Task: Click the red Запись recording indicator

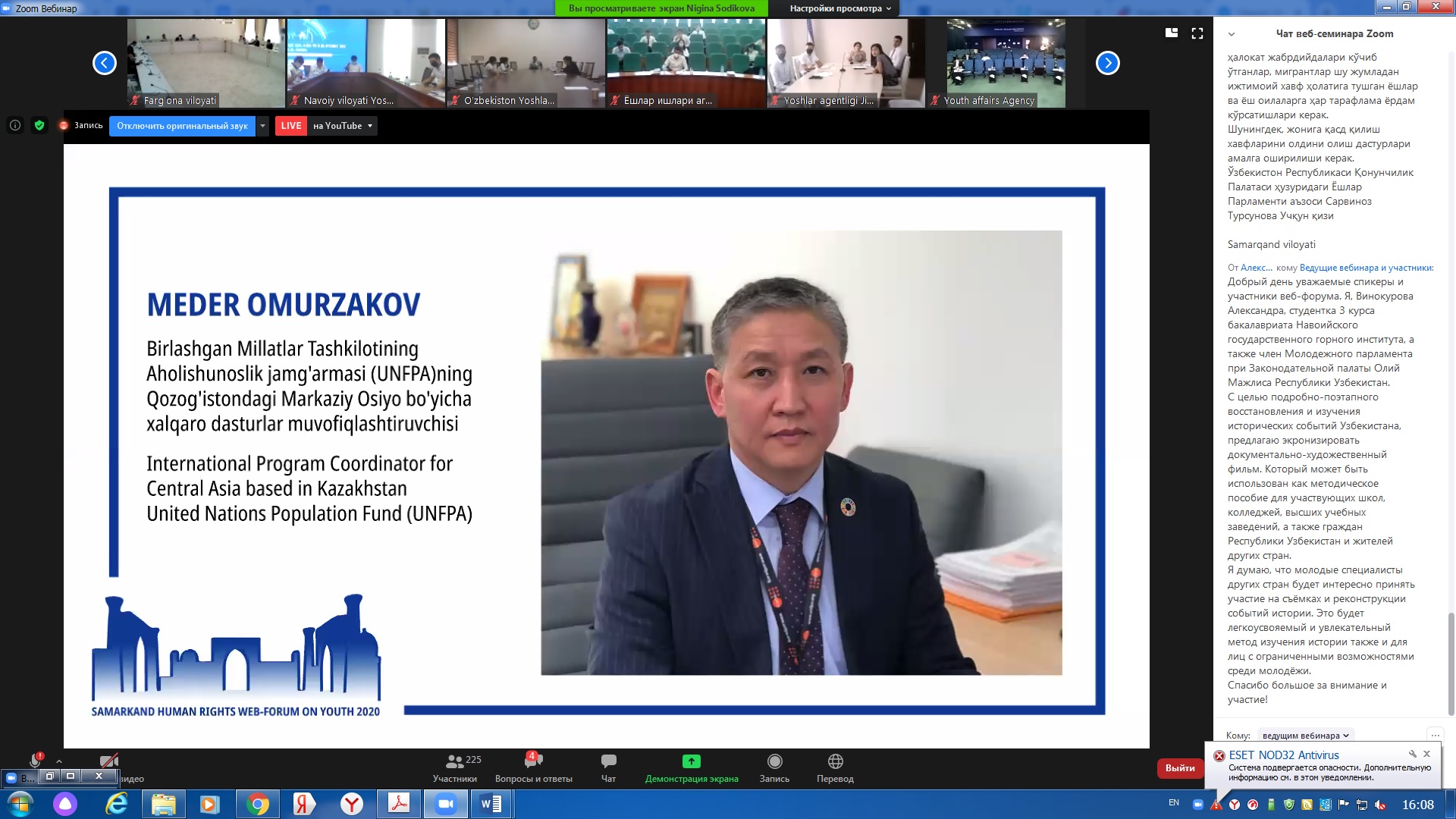Action: (x=81, y=126)
